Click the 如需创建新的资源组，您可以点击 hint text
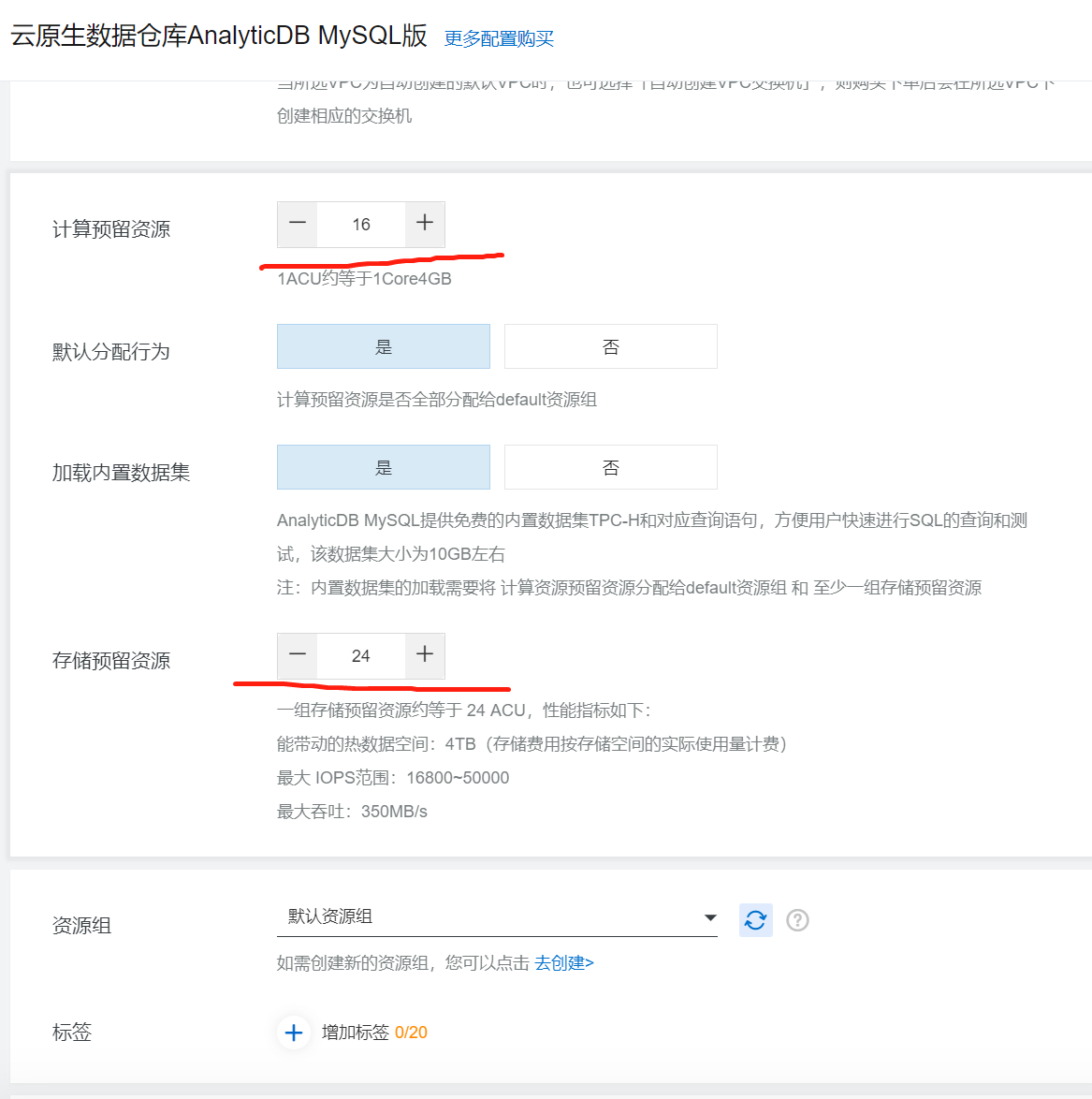The image size is (1092, 1099). (402, 963)
